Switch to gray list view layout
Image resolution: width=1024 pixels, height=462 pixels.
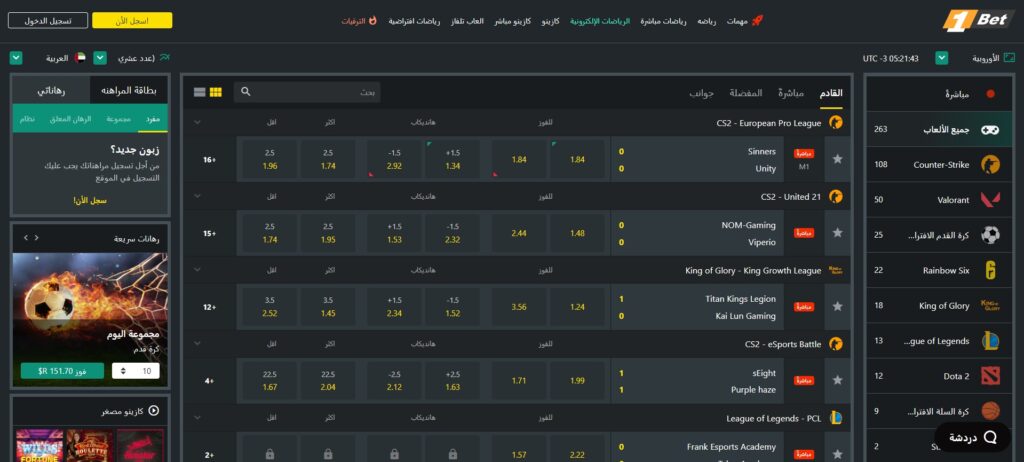pyautogui.click(x=200, y=92)
